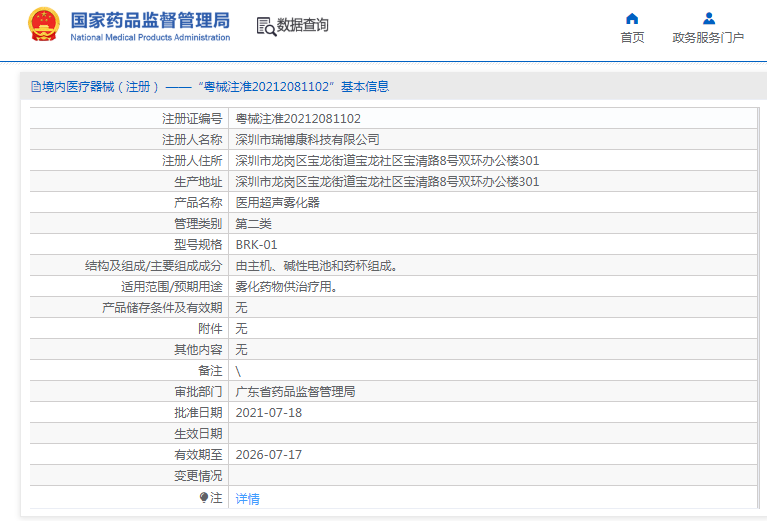
Task: Select value 粤械注准20212081102 in table
Action: tap(298, 119)
